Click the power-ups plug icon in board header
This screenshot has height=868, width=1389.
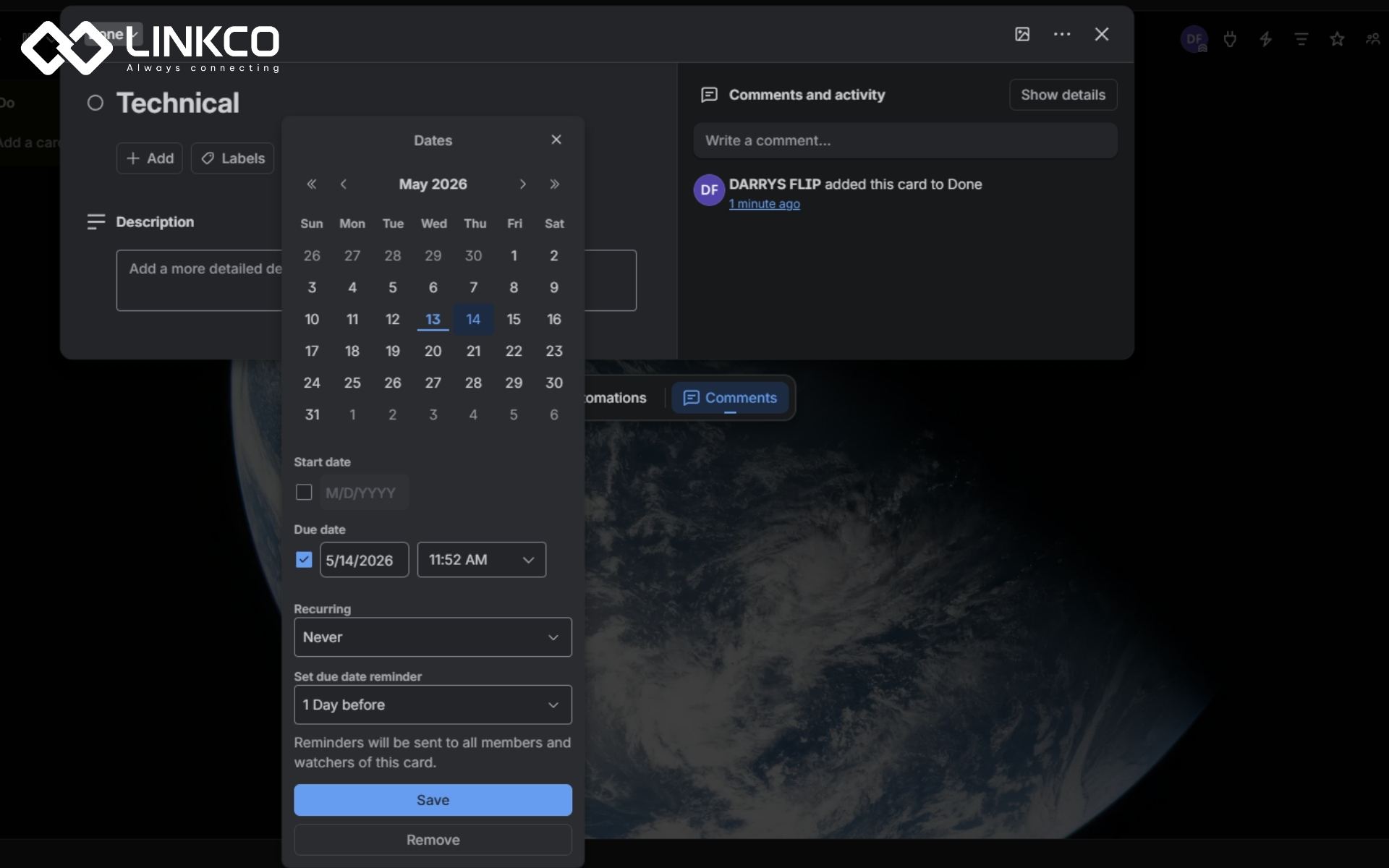[x=1230, y=39]
